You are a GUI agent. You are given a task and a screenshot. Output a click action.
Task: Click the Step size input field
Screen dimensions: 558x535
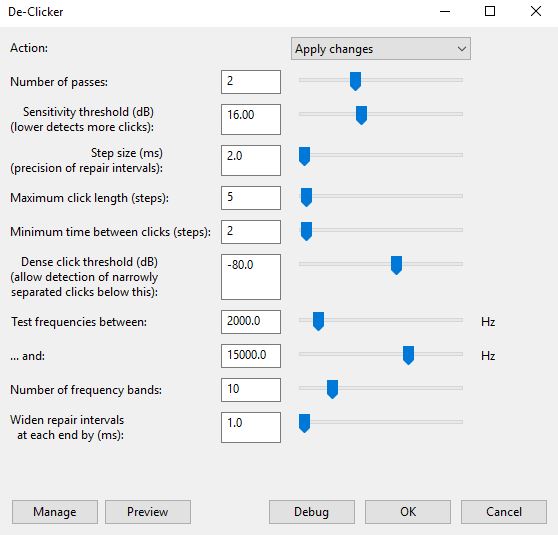tap(251, 161)
